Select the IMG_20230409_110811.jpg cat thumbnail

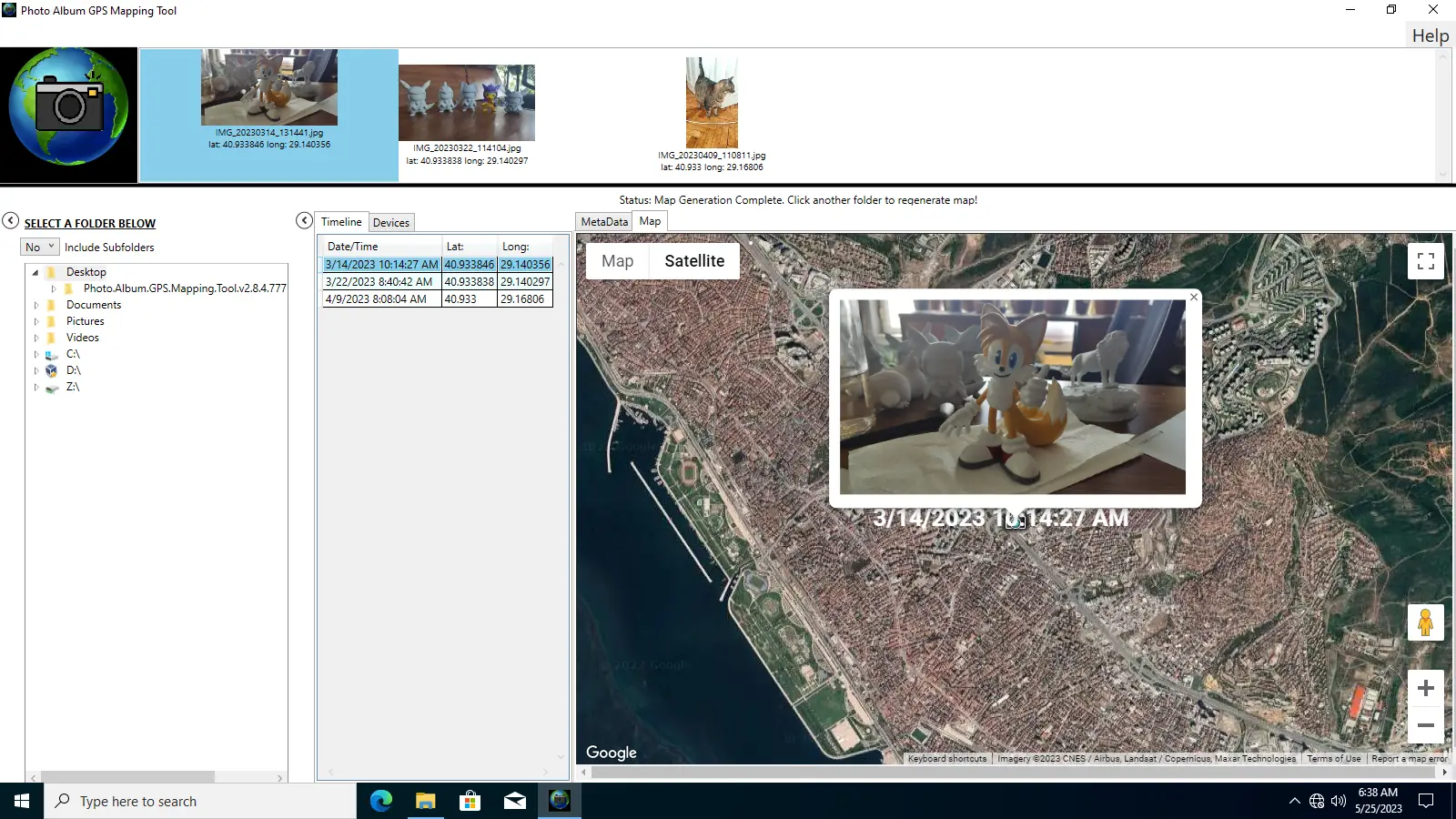click(713, 102)
